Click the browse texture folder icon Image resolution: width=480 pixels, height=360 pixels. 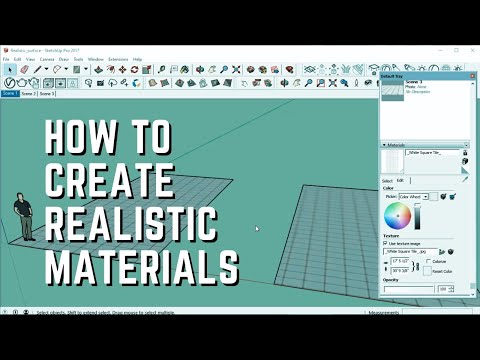[442, 252]
